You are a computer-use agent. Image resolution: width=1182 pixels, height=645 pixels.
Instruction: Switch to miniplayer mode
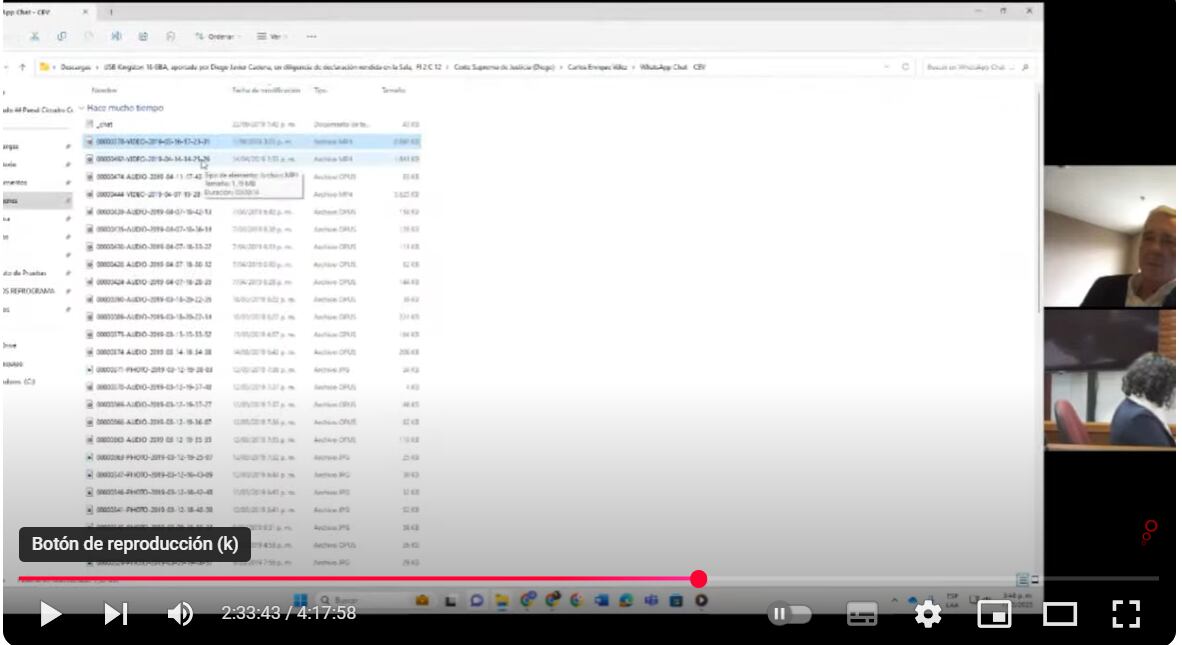(x=994, y=614)
